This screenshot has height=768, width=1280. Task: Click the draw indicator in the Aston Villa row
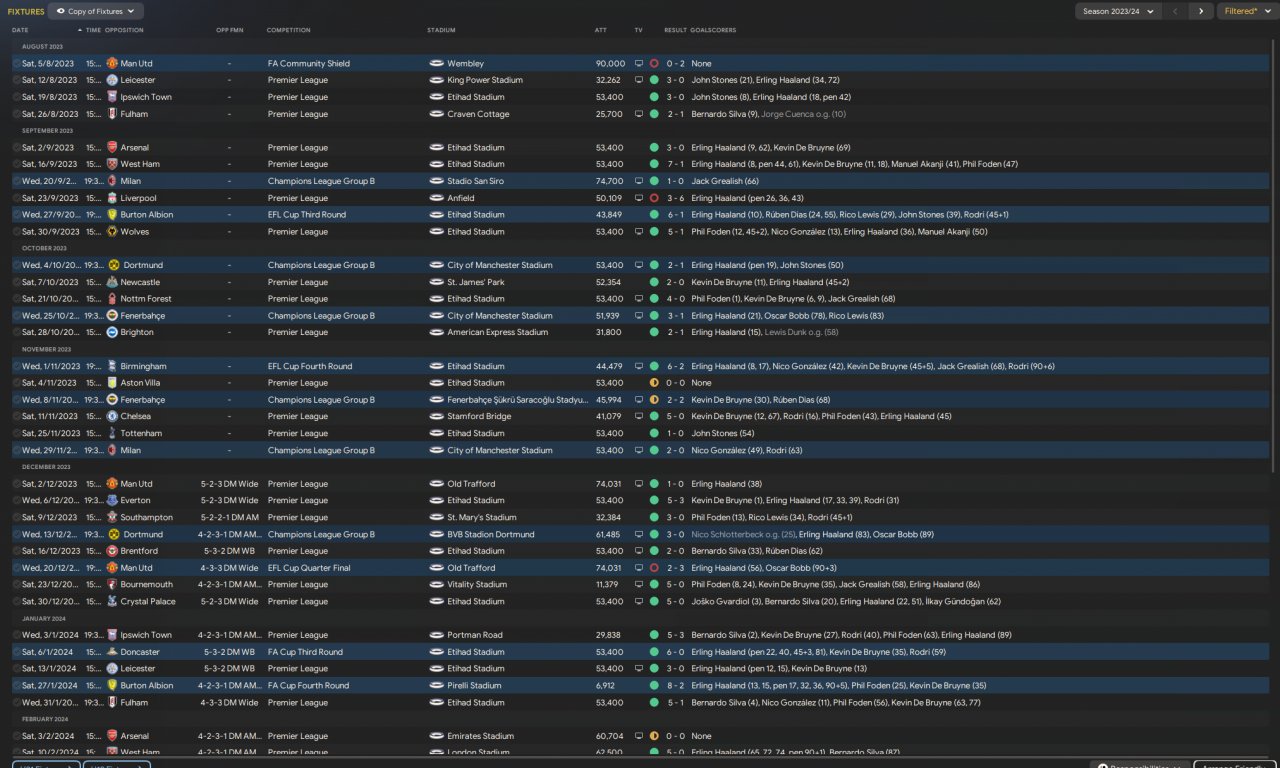point(654,383)
